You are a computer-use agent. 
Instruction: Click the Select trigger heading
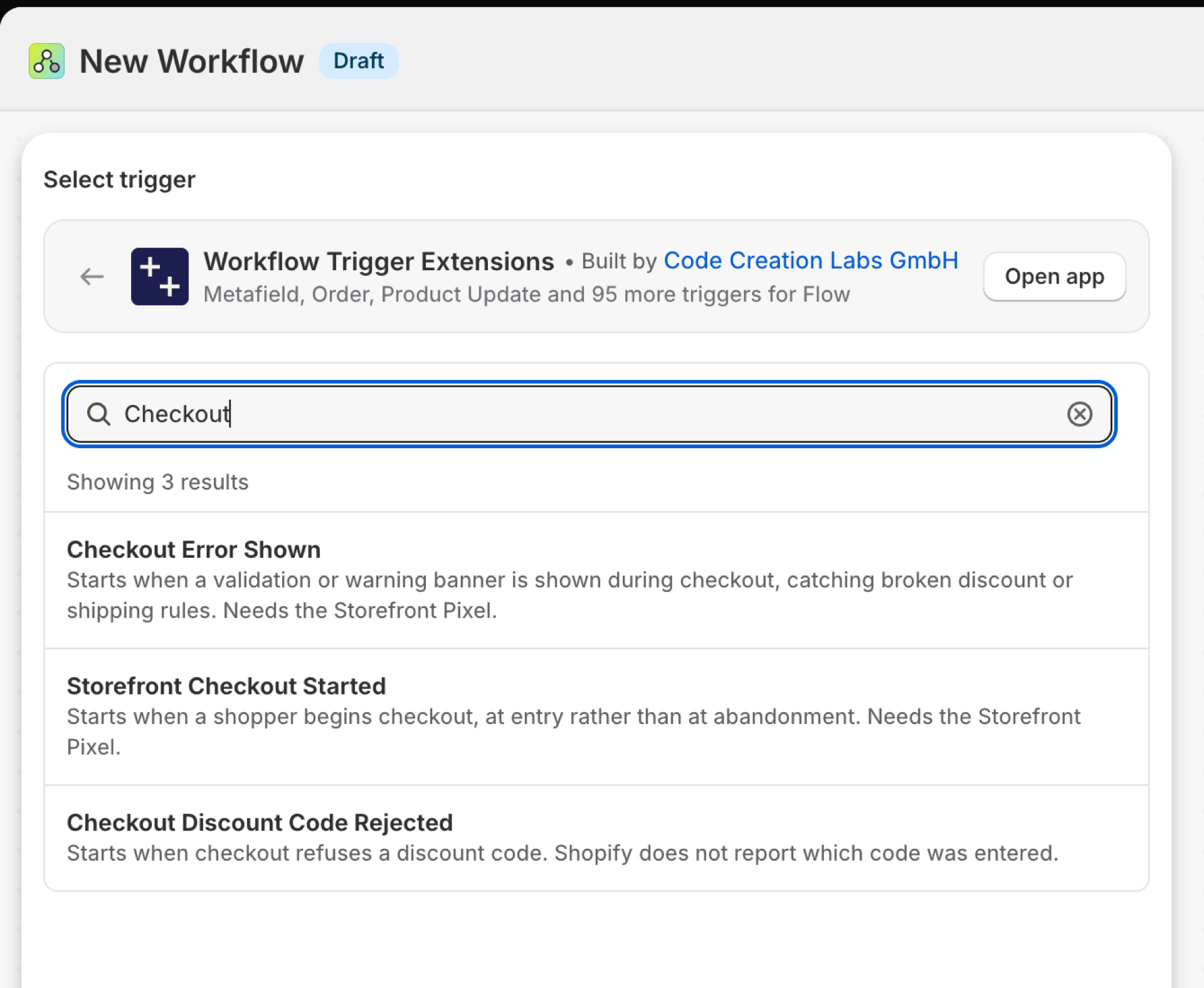point(120,180)
